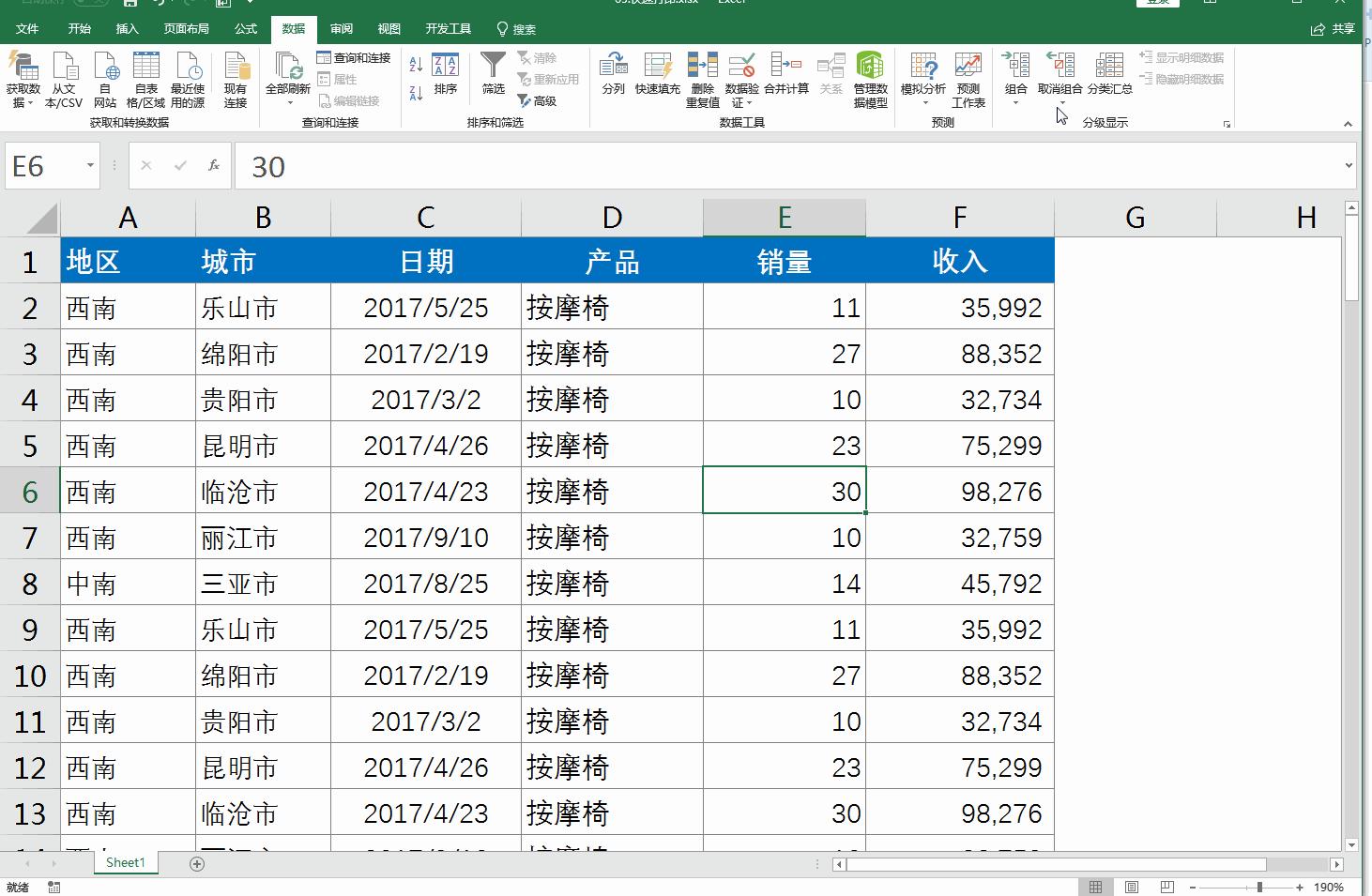Add a new worksheet with plus button
The height and width of the screenshot is (896, 1372).
click(196, 863)
